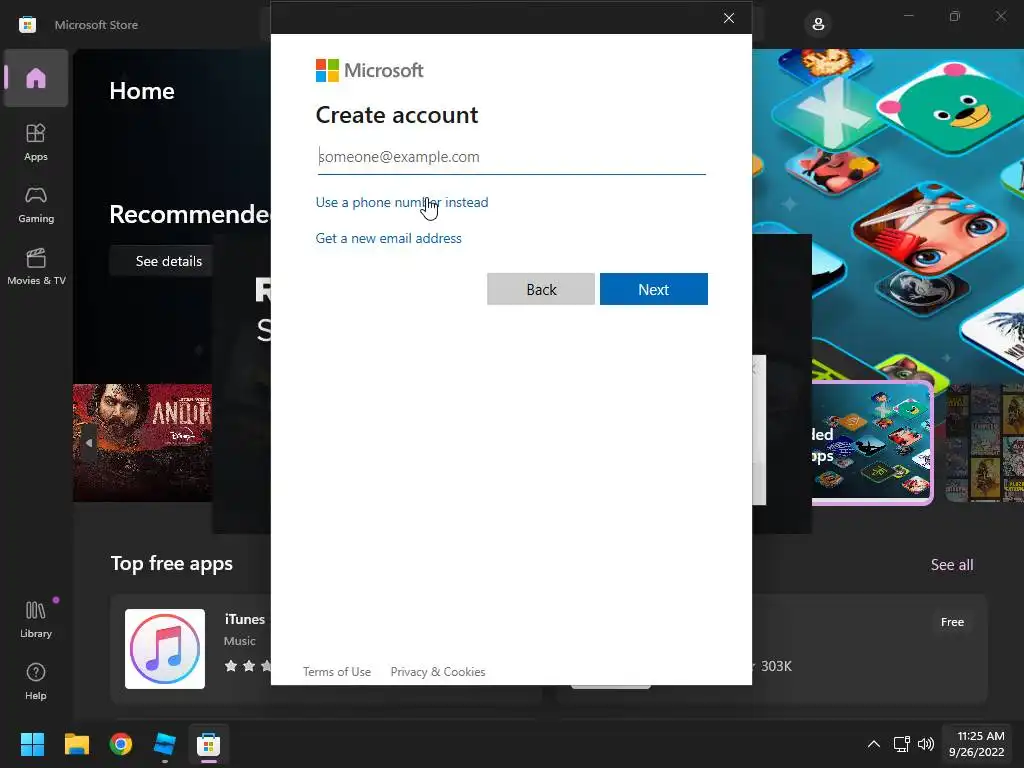
Task: Select the colorful apps collection thumbnail
Action: [x=872, y=443]
